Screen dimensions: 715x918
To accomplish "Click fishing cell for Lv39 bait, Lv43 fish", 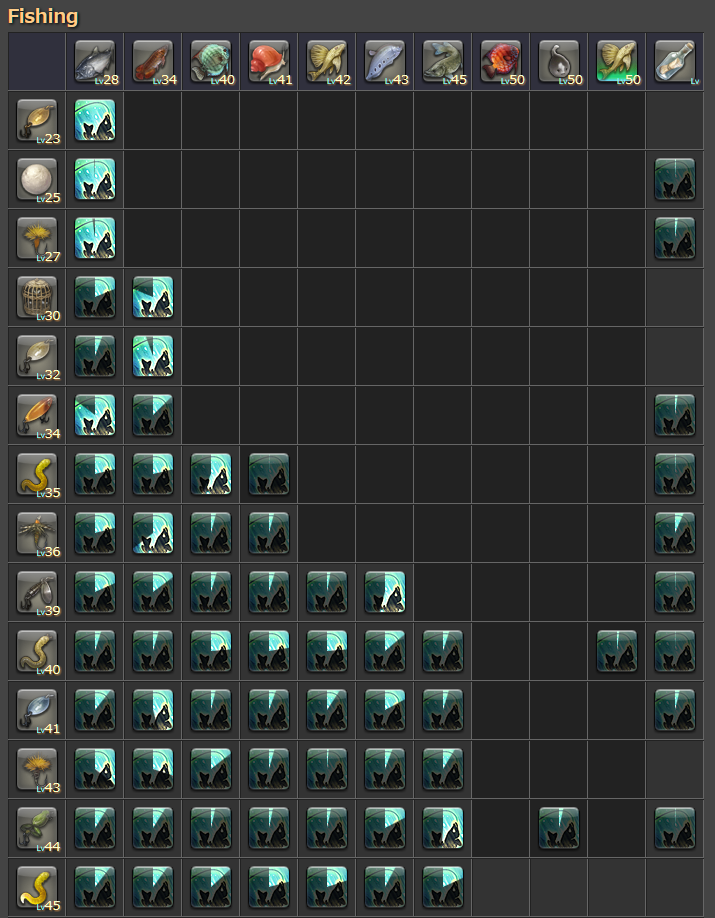I will (x=385, y=592).
